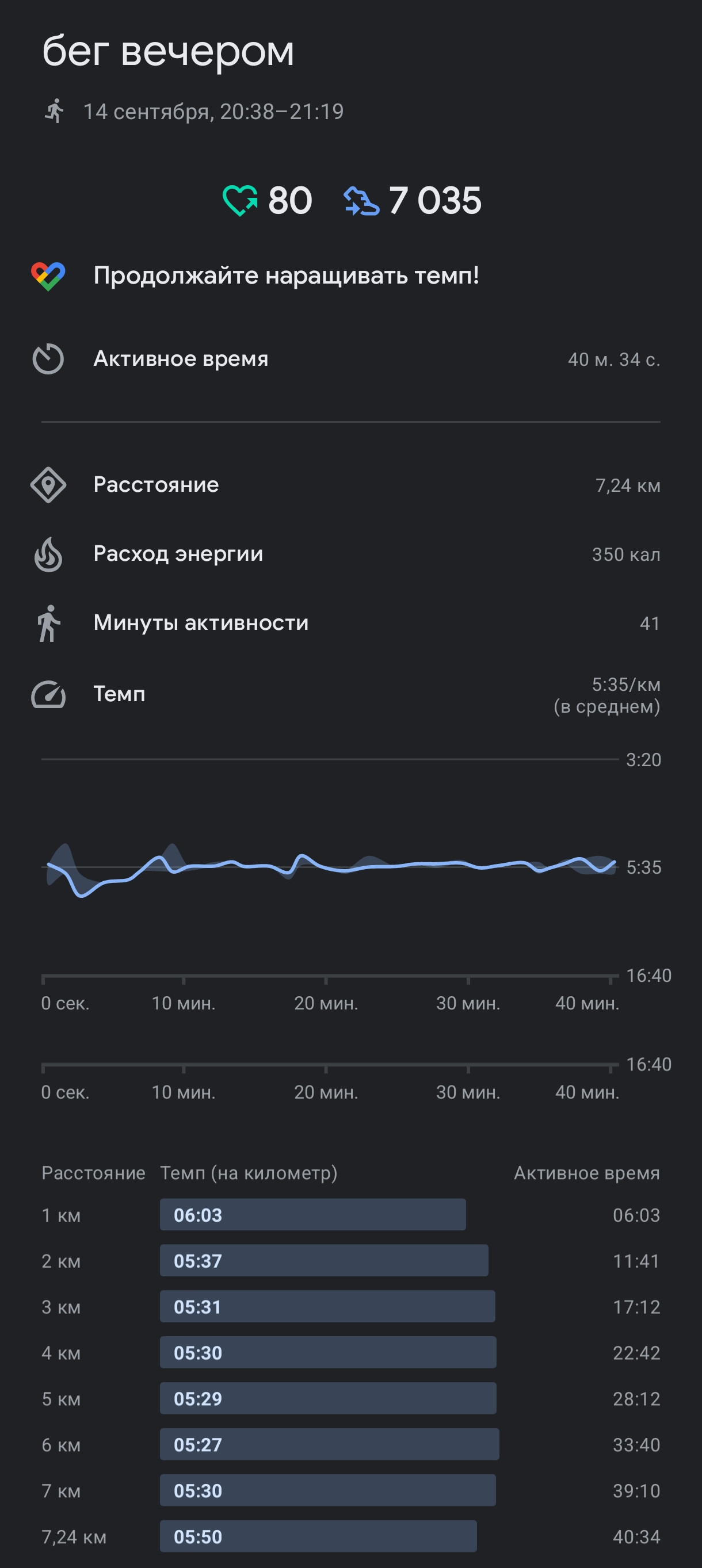Select the 'Расстояние' 7,24 км row

click(350, 485)
